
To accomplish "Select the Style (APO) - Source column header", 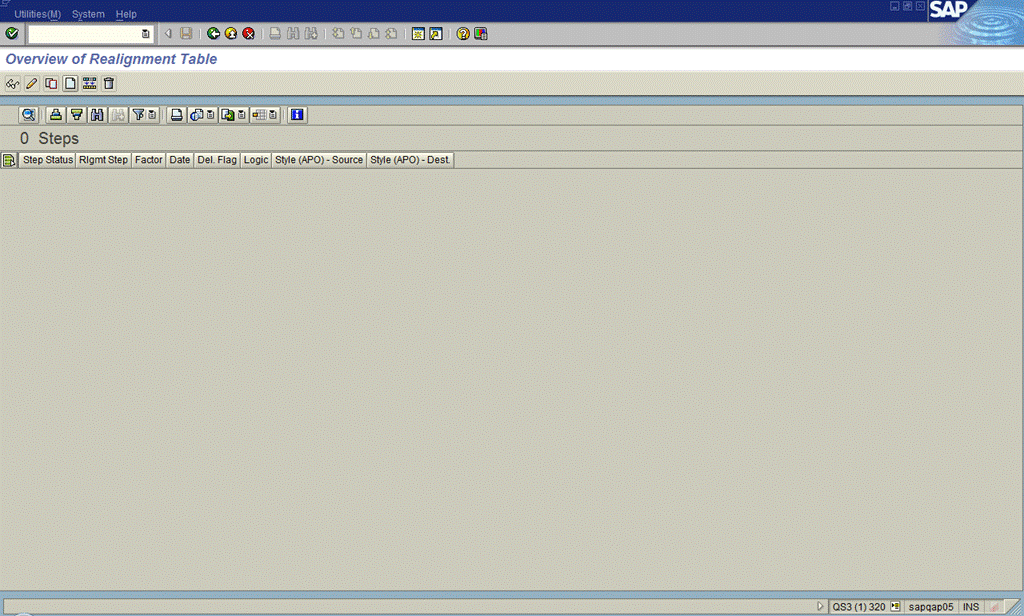I will 319,160.
